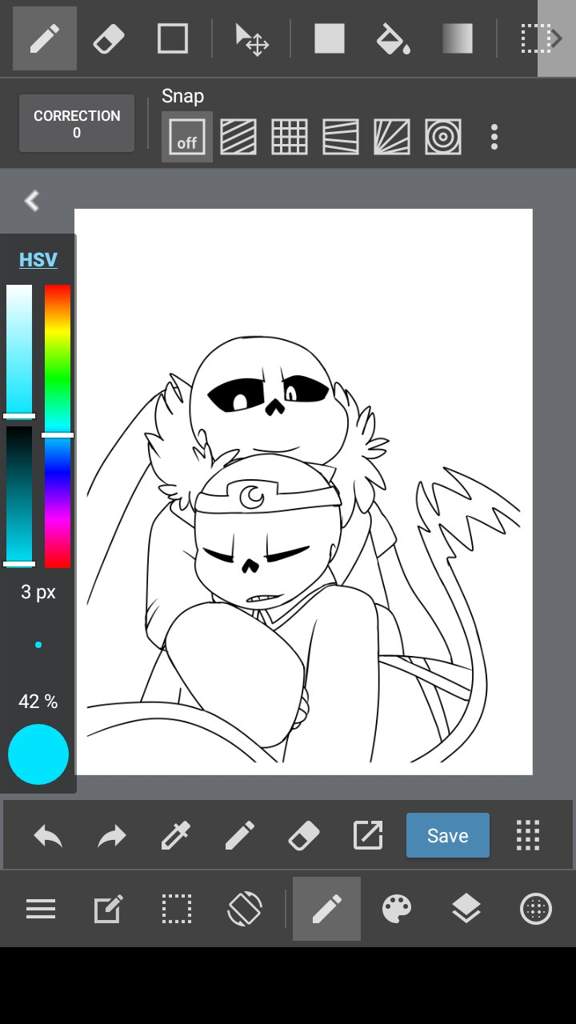Save the drawing
Screen dimensions: 576x1024
447,835
